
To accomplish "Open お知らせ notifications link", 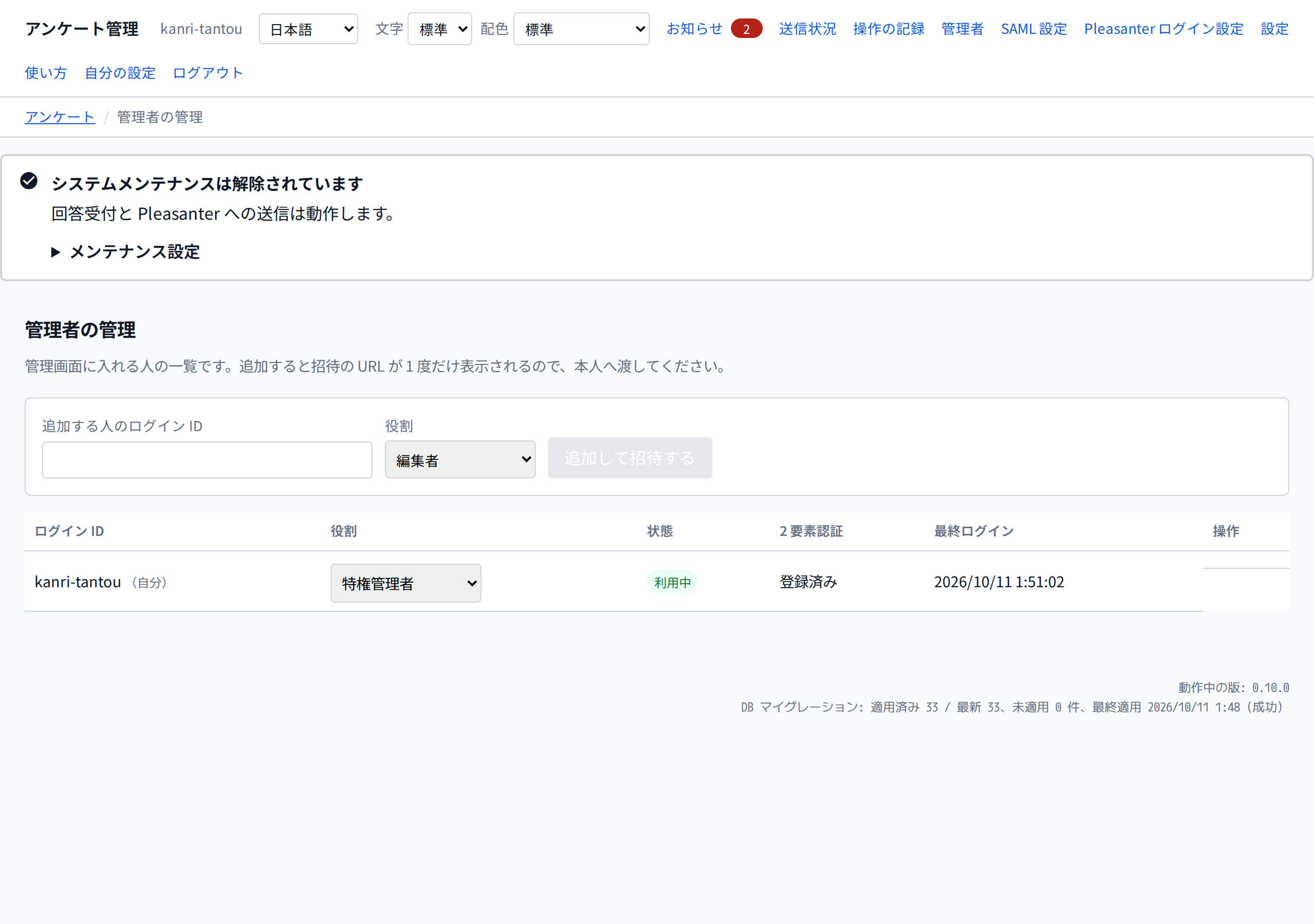I will coord(695,29).
